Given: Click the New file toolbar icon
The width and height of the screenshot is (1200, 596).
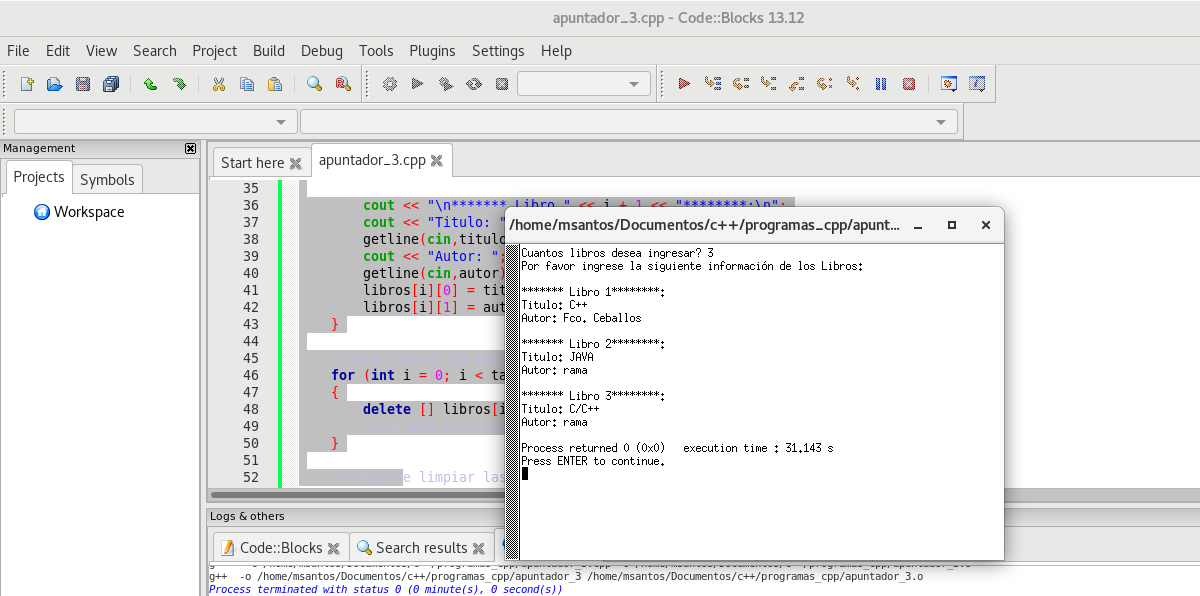Looking at the screenshot, I should pyautogui.click(x=27, y=84).
